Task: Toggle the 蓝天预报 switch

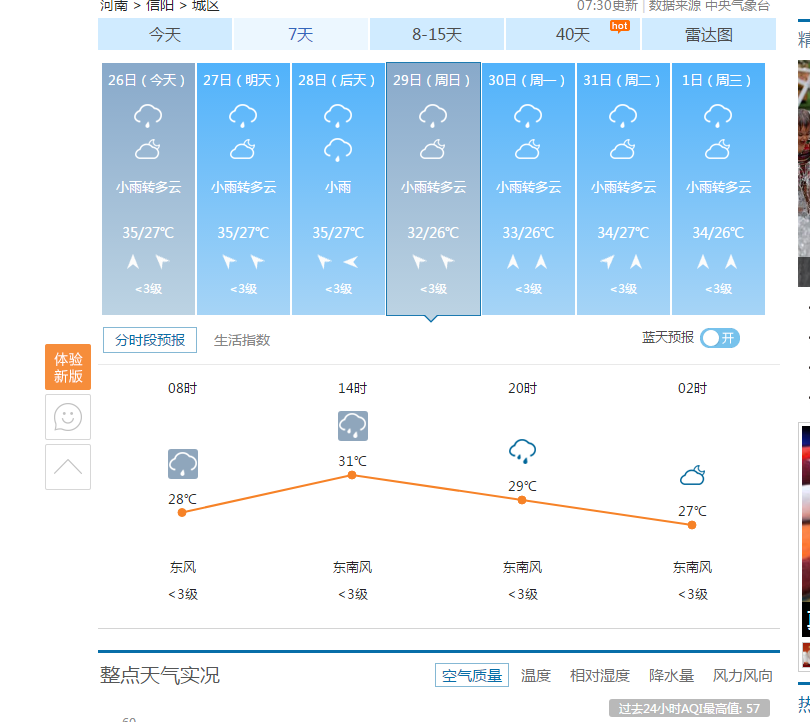Action: click(x=720, y=338)
